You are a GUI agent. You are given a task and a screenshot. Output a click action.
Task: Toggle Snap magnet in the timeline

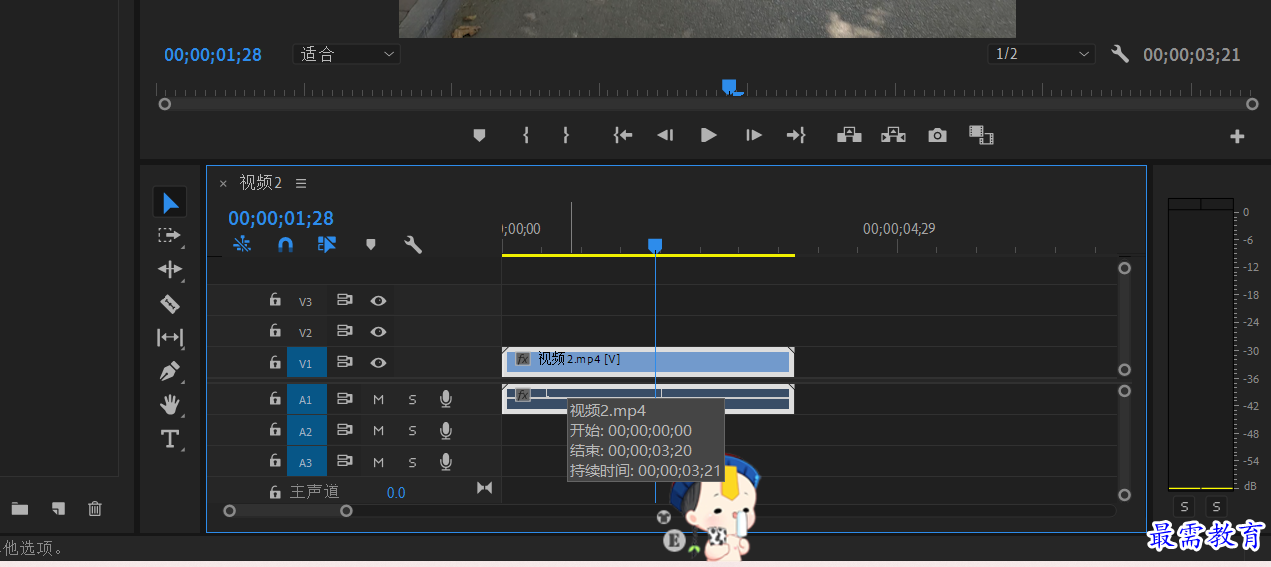pyautogui.click(x=285, y=244)
